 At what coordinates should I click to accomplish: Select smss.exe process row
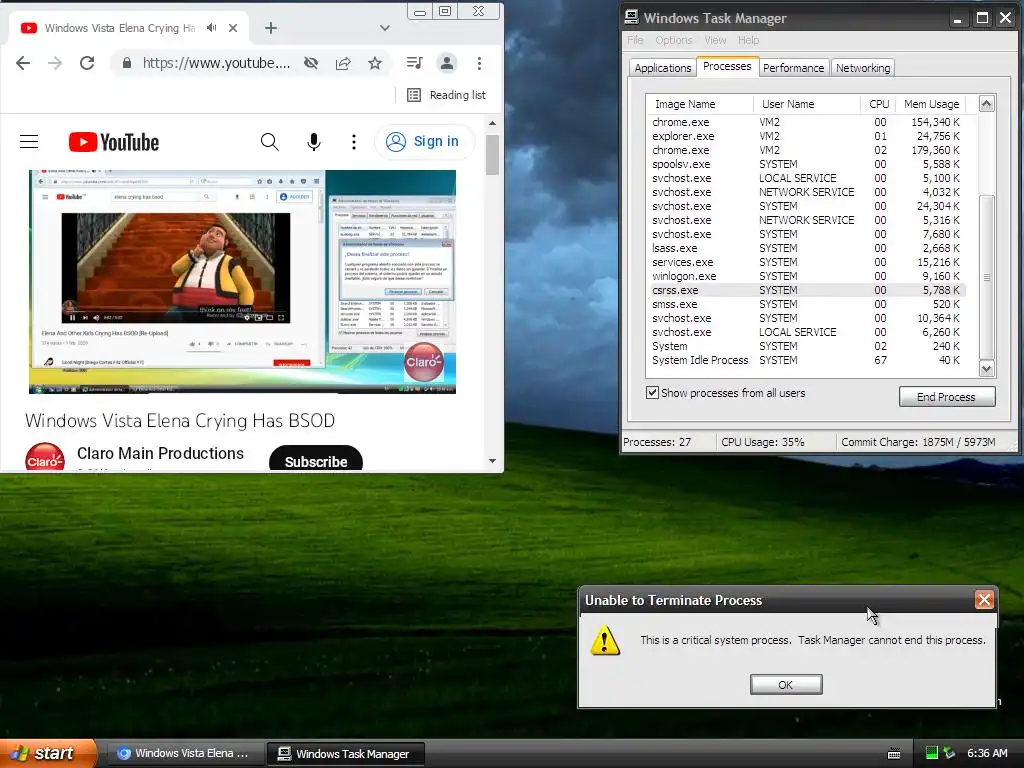point(808,304)
